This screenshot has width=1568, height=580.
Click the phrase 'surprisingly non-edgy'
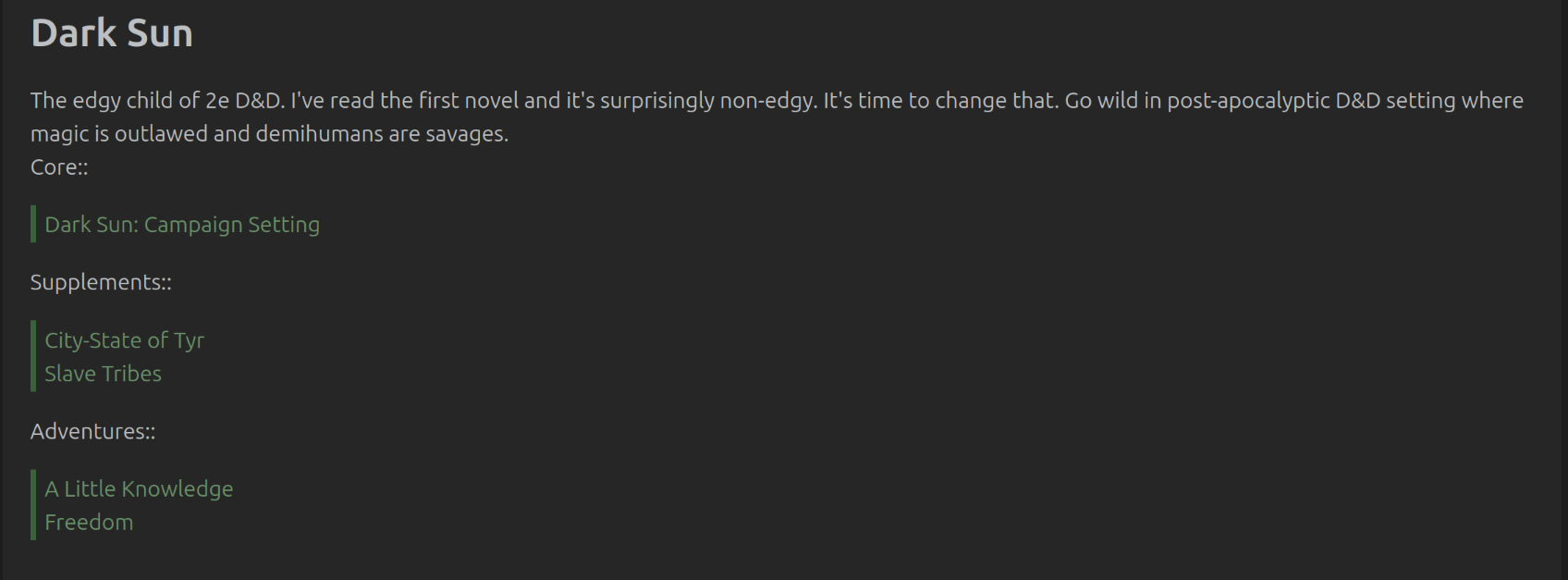[709, 100]
